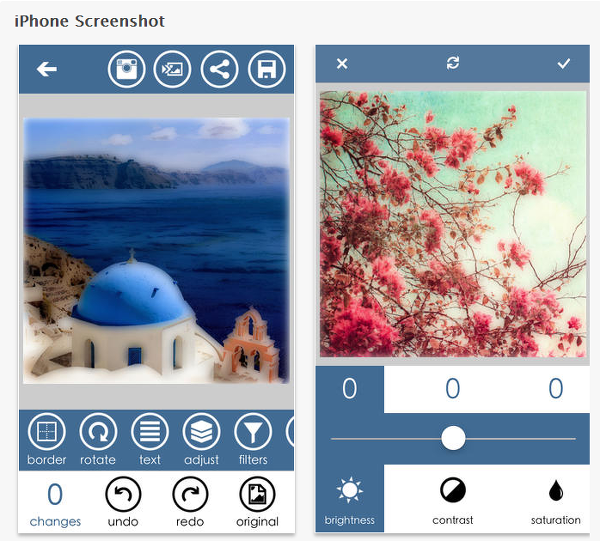The height and width of the screenshot is (541, 600).
Task: Click the pink blossom photo preview
Action: click(x=453, y=224)
